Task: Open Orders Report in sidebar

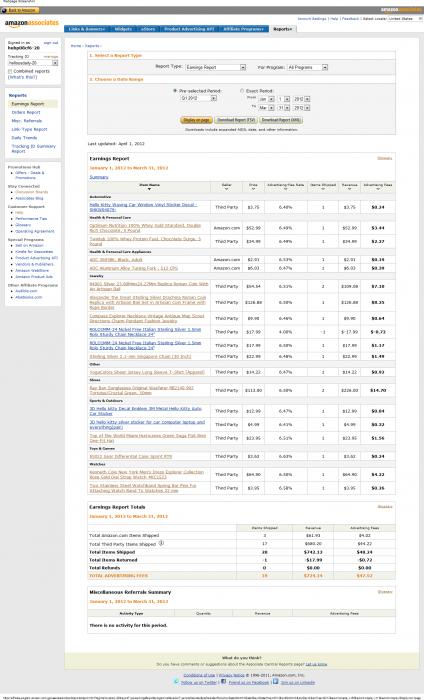Action: 26,112
